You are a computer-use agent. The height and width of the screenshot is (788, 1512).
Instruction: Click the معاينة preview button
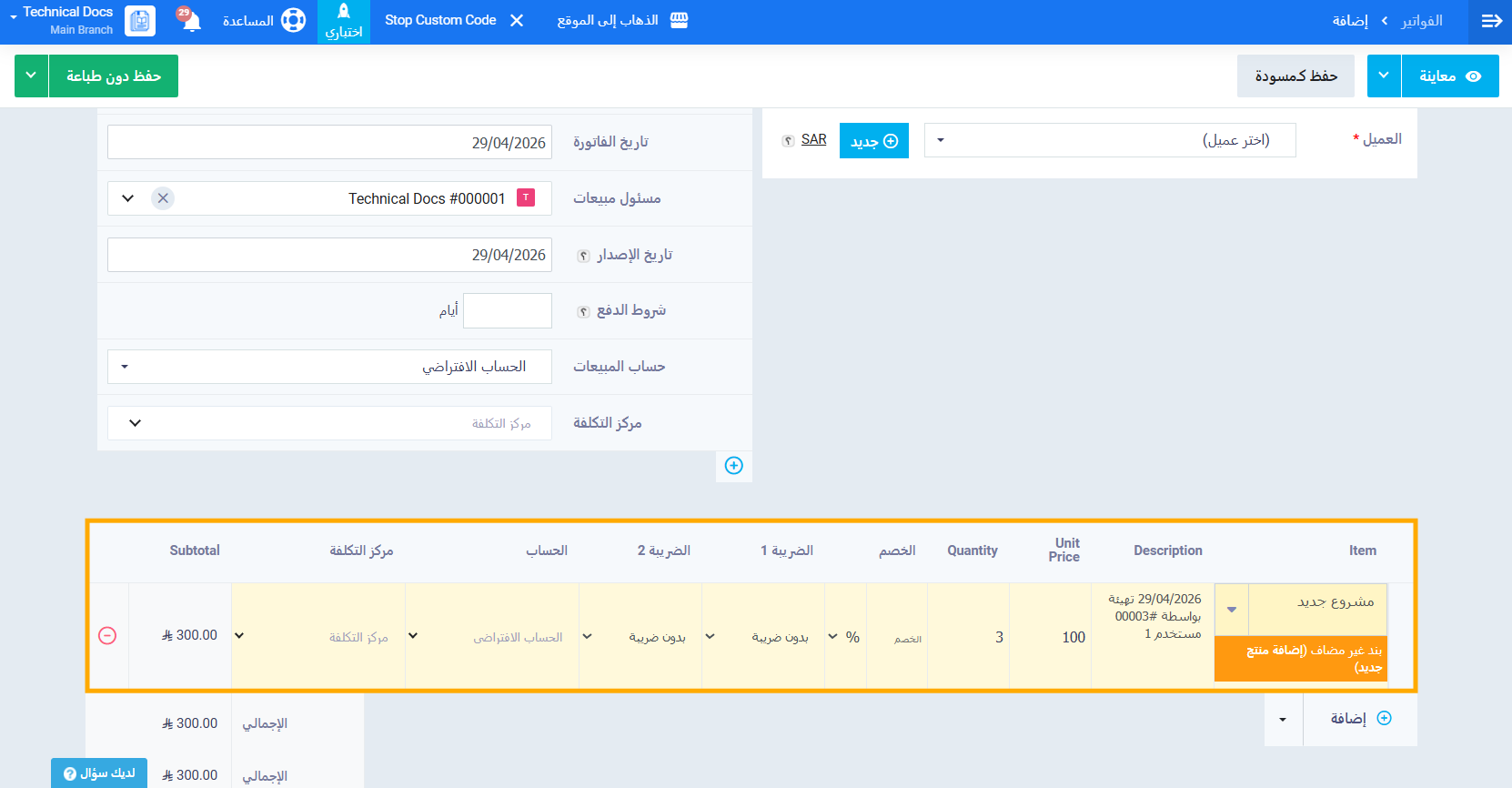[x=1449, y=76]
